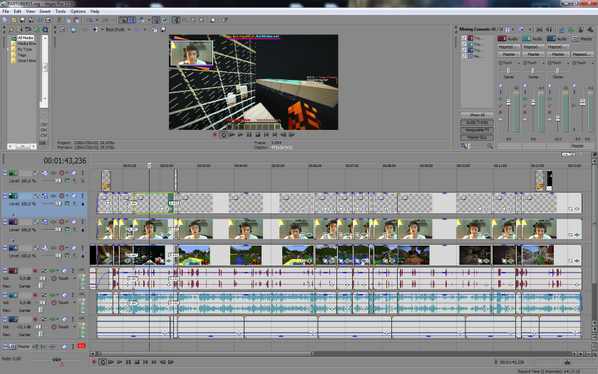This screenshot has height=374, width=598.
Task: Uncheck track 6 in Mixing Console list
Action: (x=464, y=44)
